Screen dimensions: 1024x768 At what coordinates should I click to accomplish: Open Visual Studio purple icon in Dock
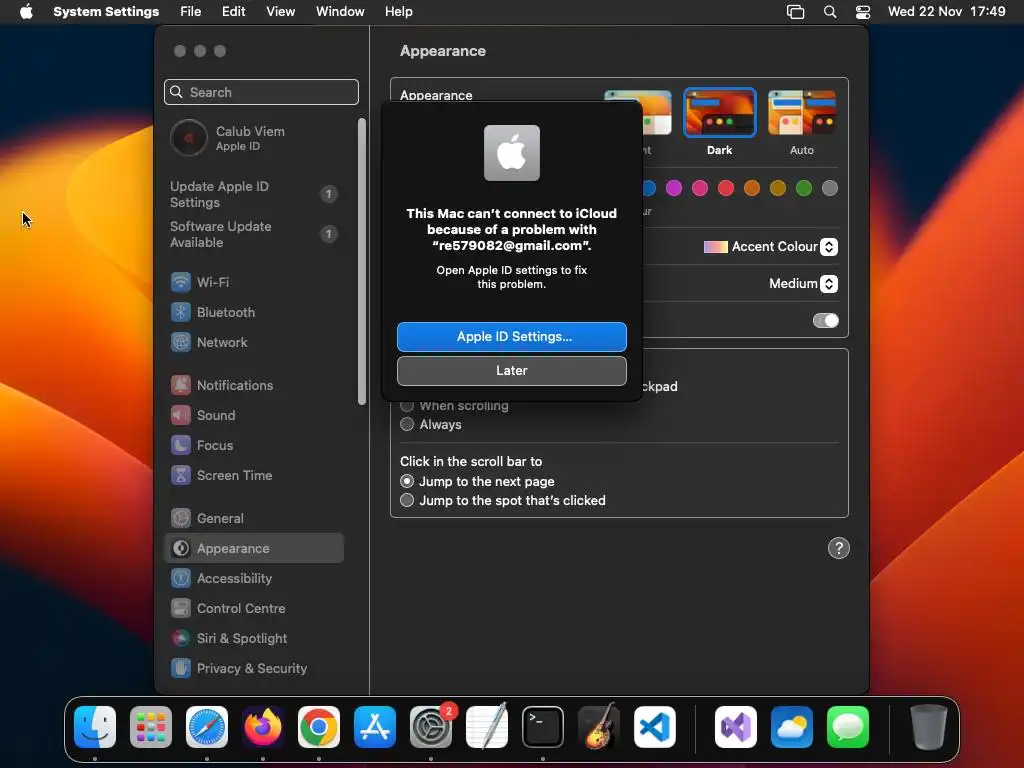pos(736,727)
